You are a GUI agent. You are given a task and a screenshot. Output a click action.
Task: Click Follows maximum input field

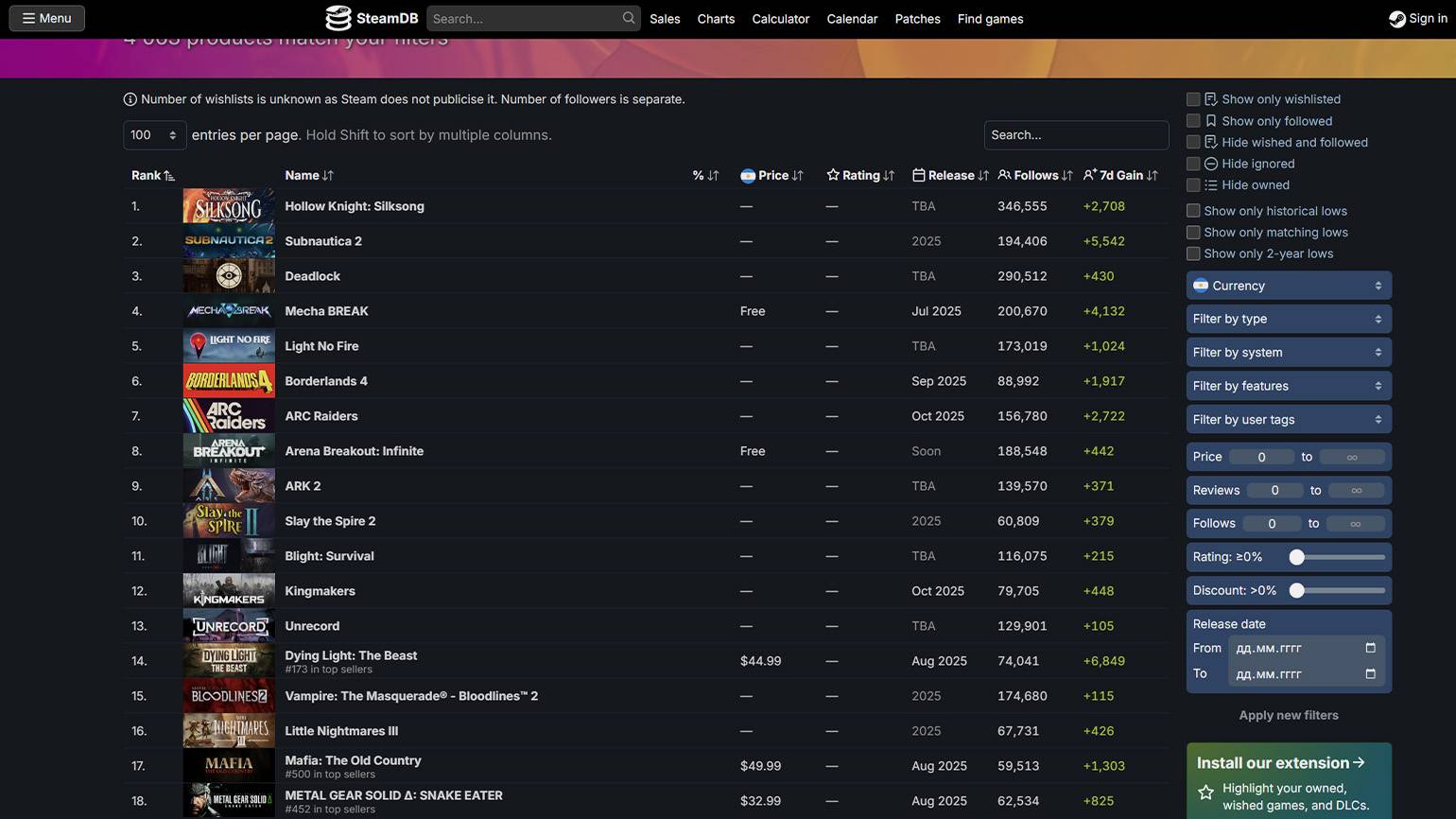1356,524
